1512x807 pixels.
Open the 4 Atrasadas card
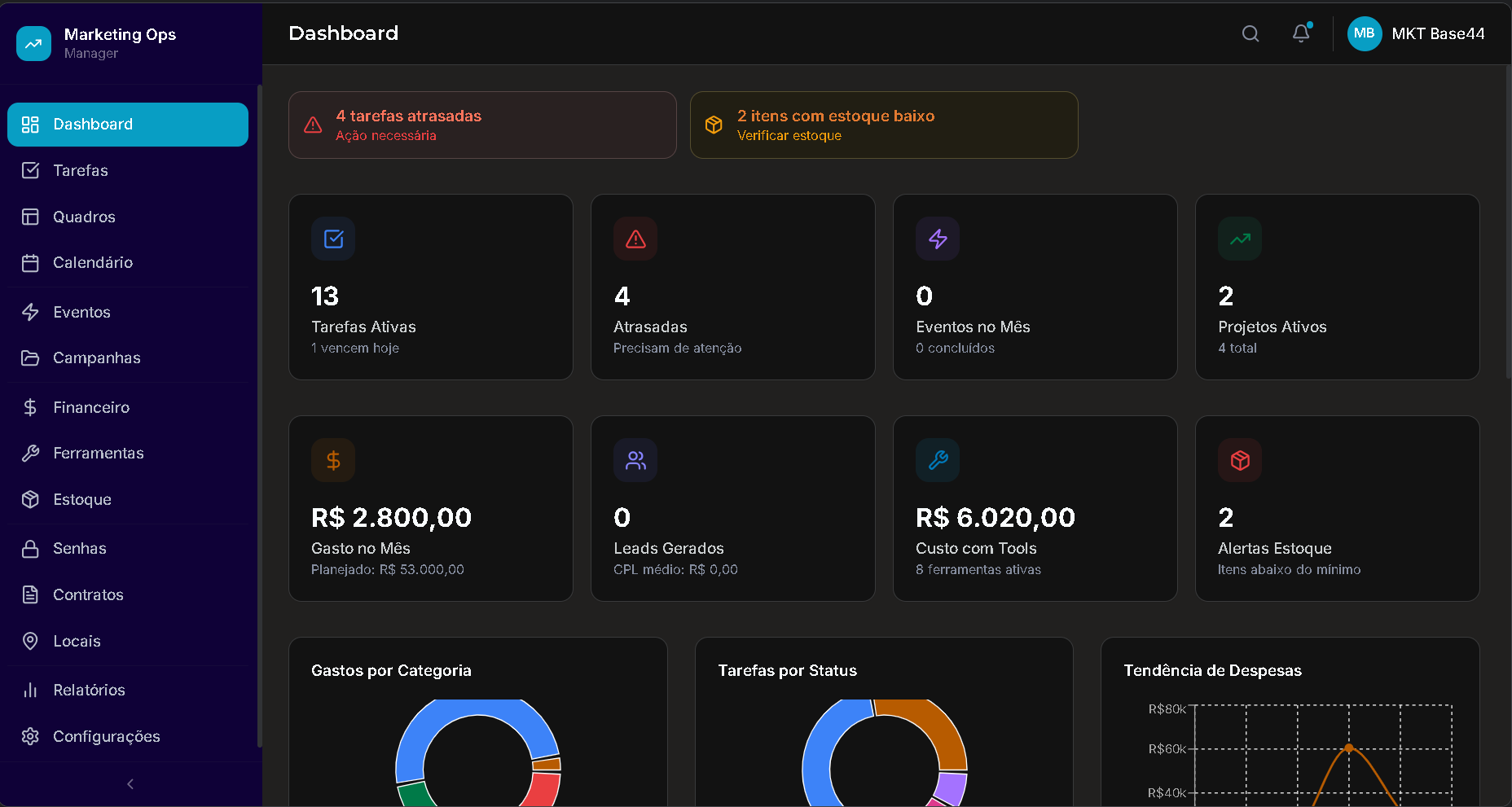point(733,287)
